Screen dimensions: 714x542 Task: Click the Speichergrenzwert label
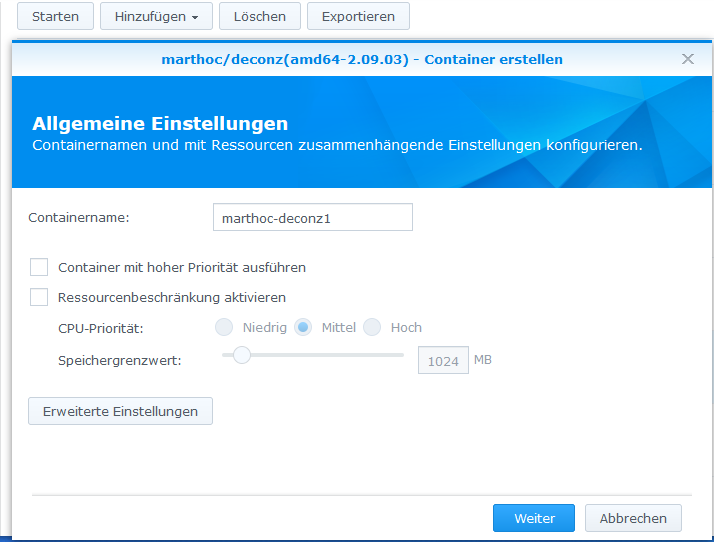click(120, 361)
